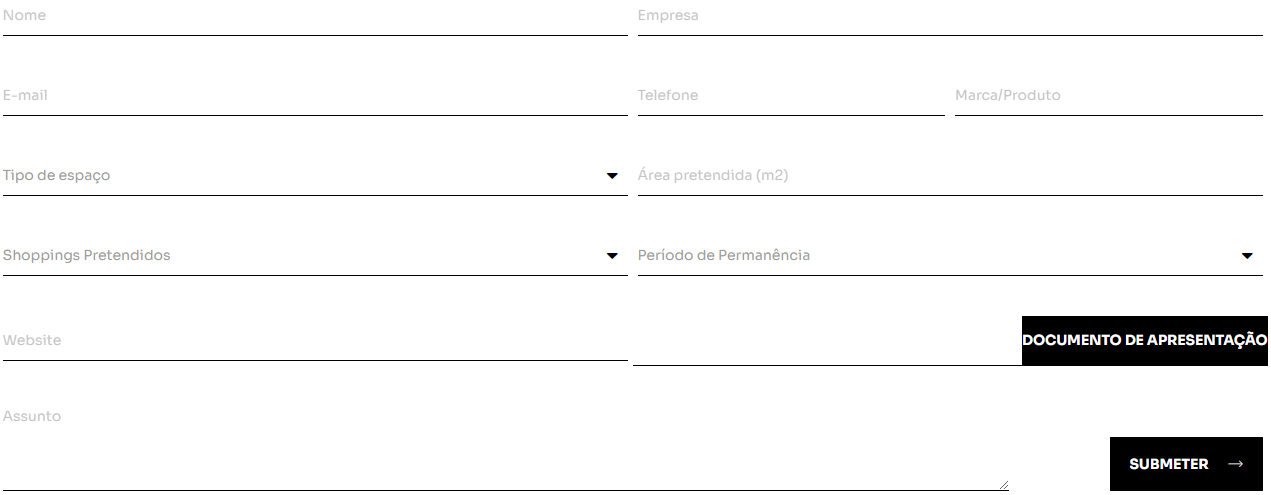
Task: Click the Shoppings Pretendidos dropdown arrow
Action: (x=612, y=256)
